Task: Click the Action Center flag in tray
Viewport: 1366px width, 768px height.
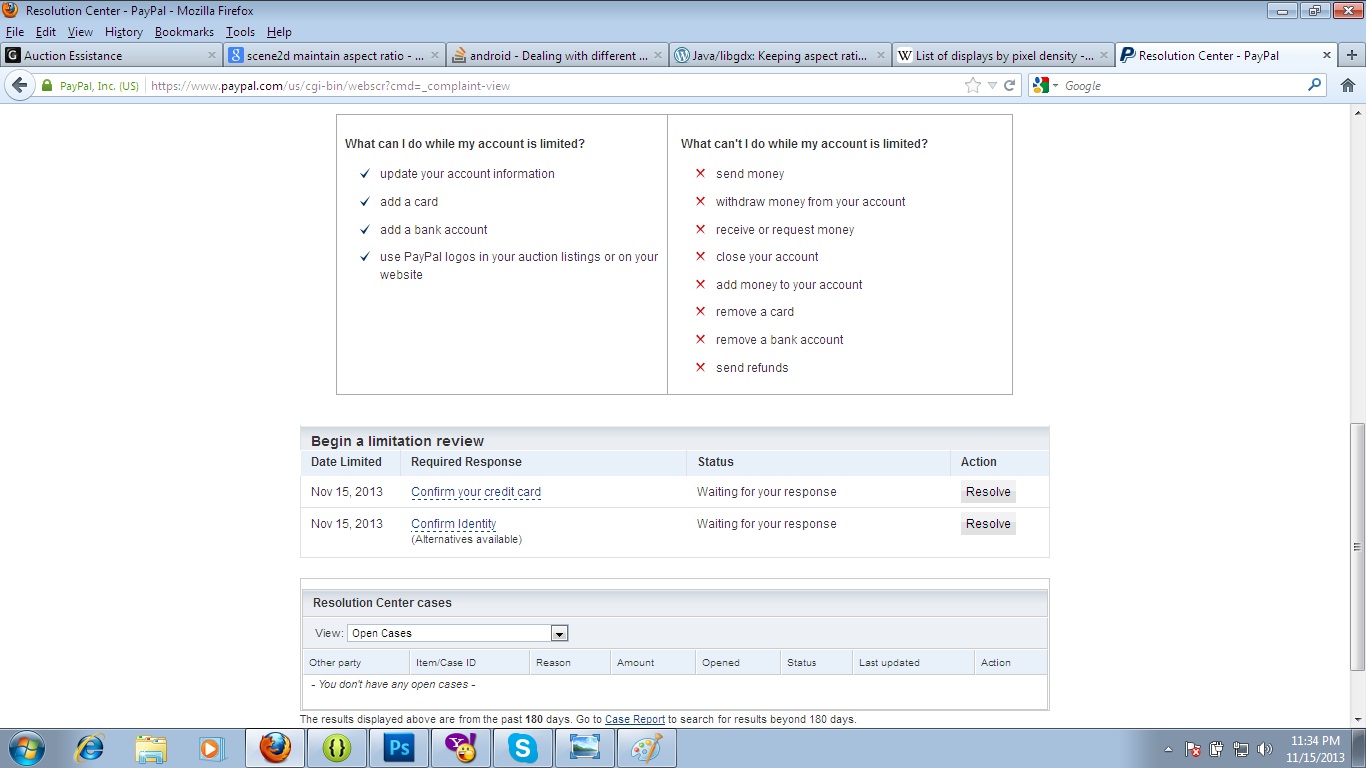Action: pyautogui.click(x=1193, y=749)
